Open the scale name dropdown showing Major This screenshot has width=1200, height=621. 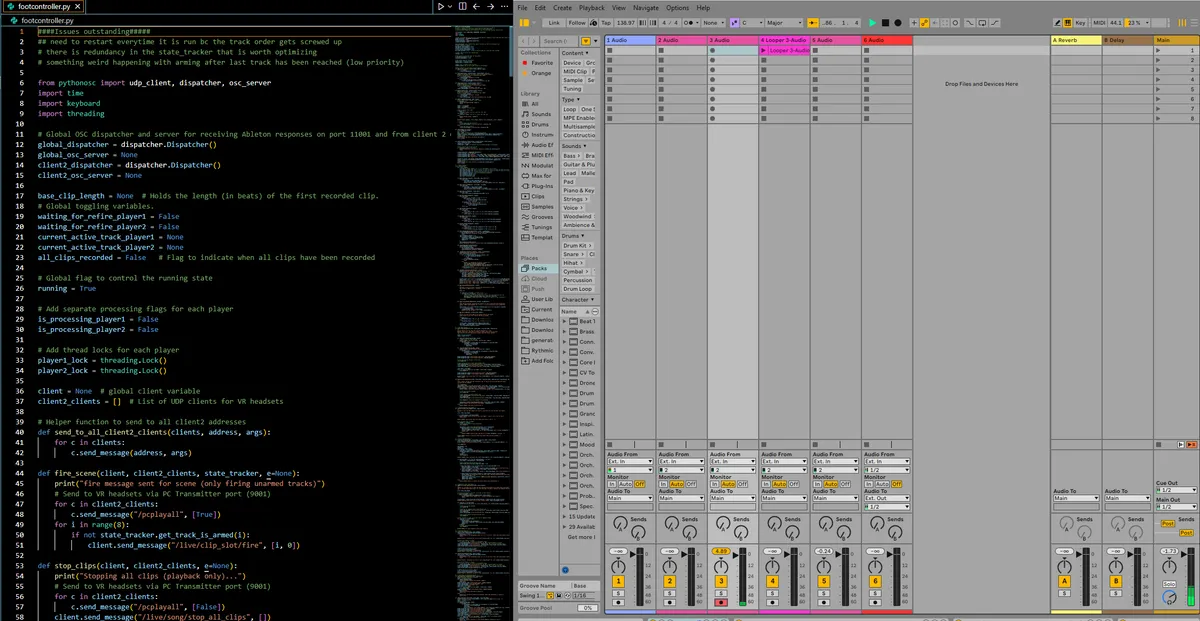784,23
